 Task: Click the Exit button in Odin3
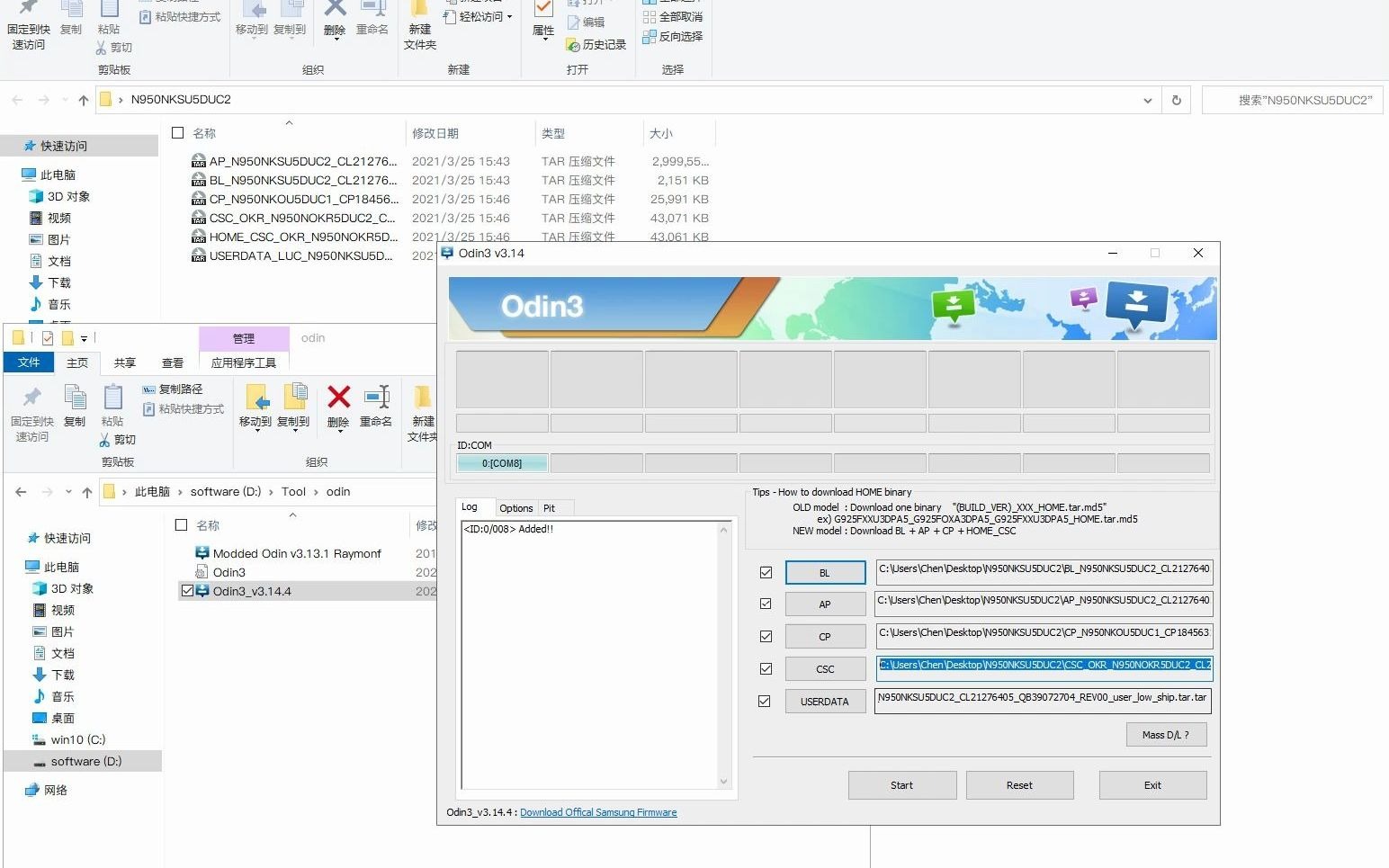coord(1152,785)
